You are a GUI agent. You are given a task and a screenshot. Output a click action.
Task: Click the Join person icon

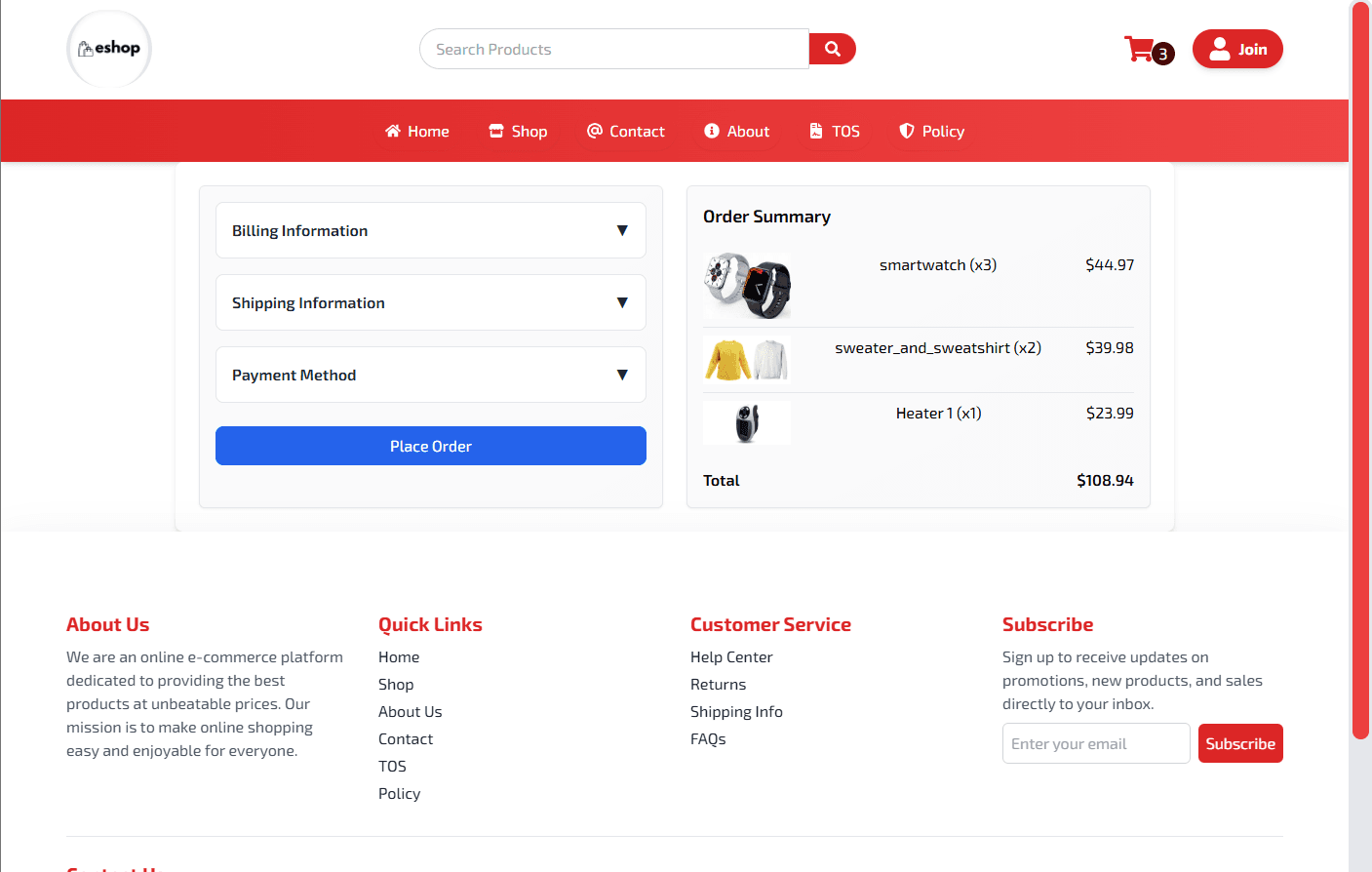(x=1220, y=48)
